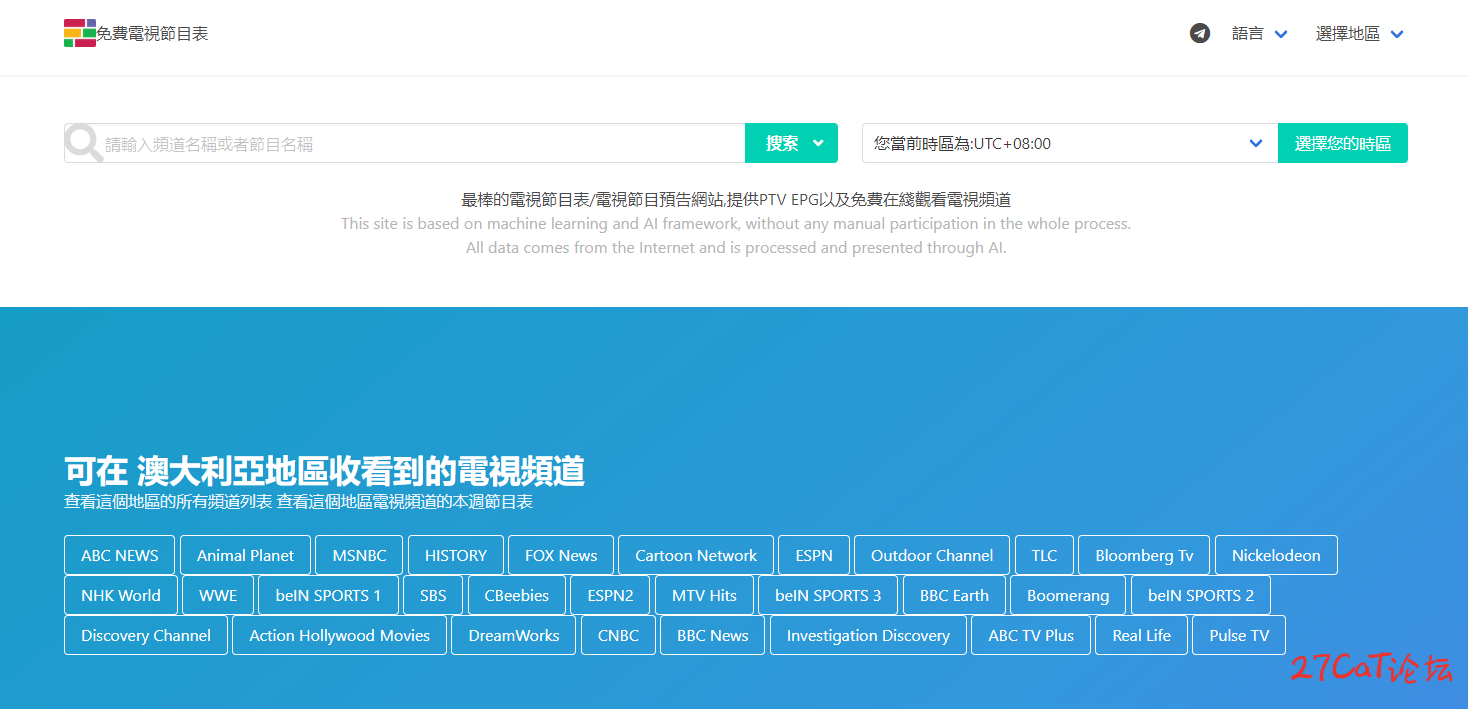Open the Investigation Discovery channel

pyautogui.click(x=868, y=635)
